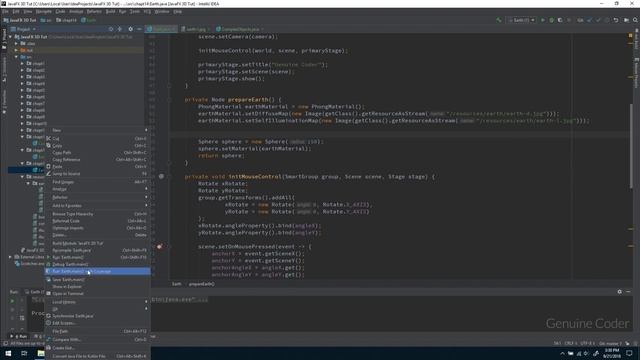The image size is (640, 360).
Task: Click the green Run button in toolbar
Action: [543, 20]
